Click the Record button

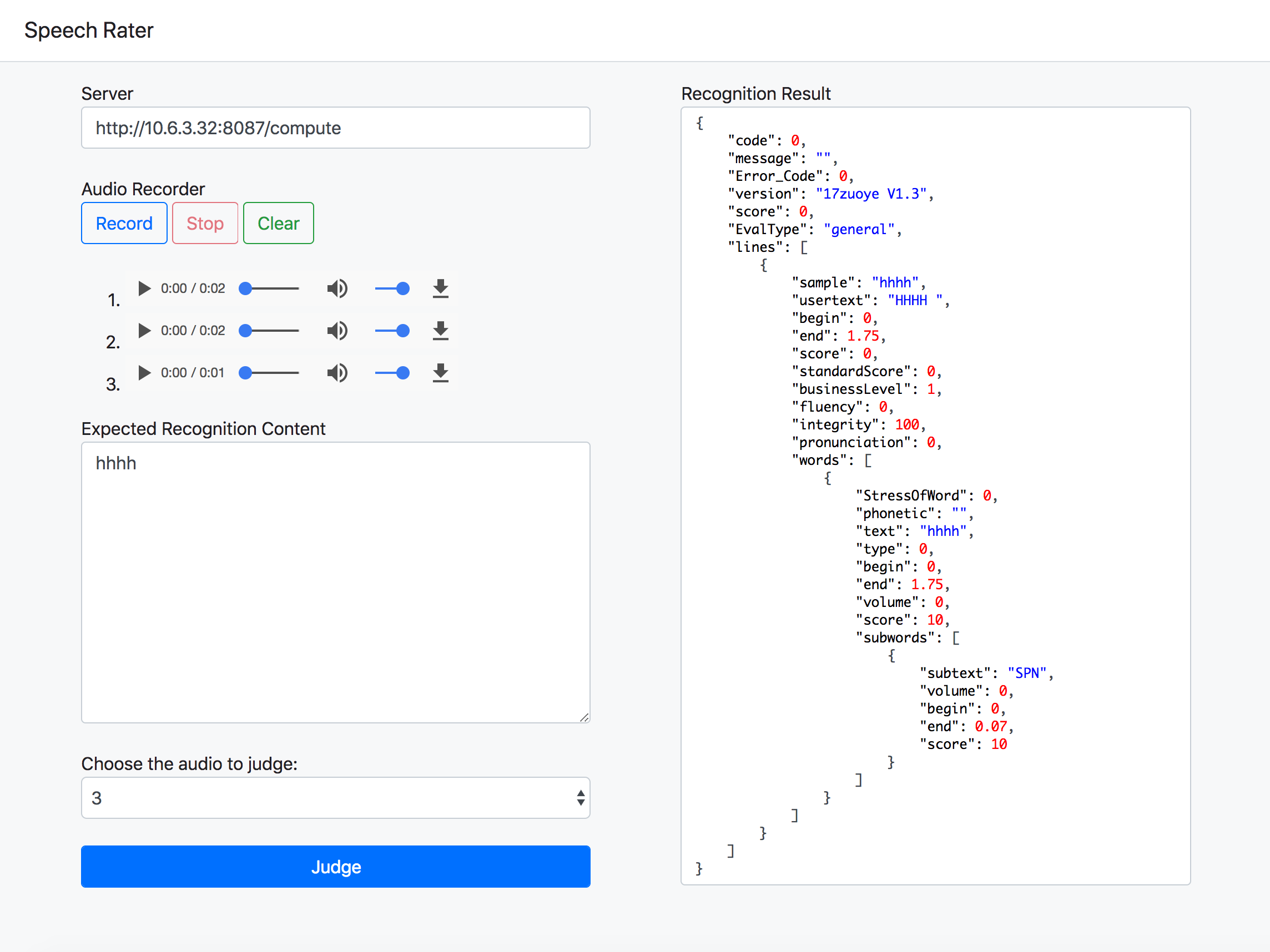click(124, 223)
